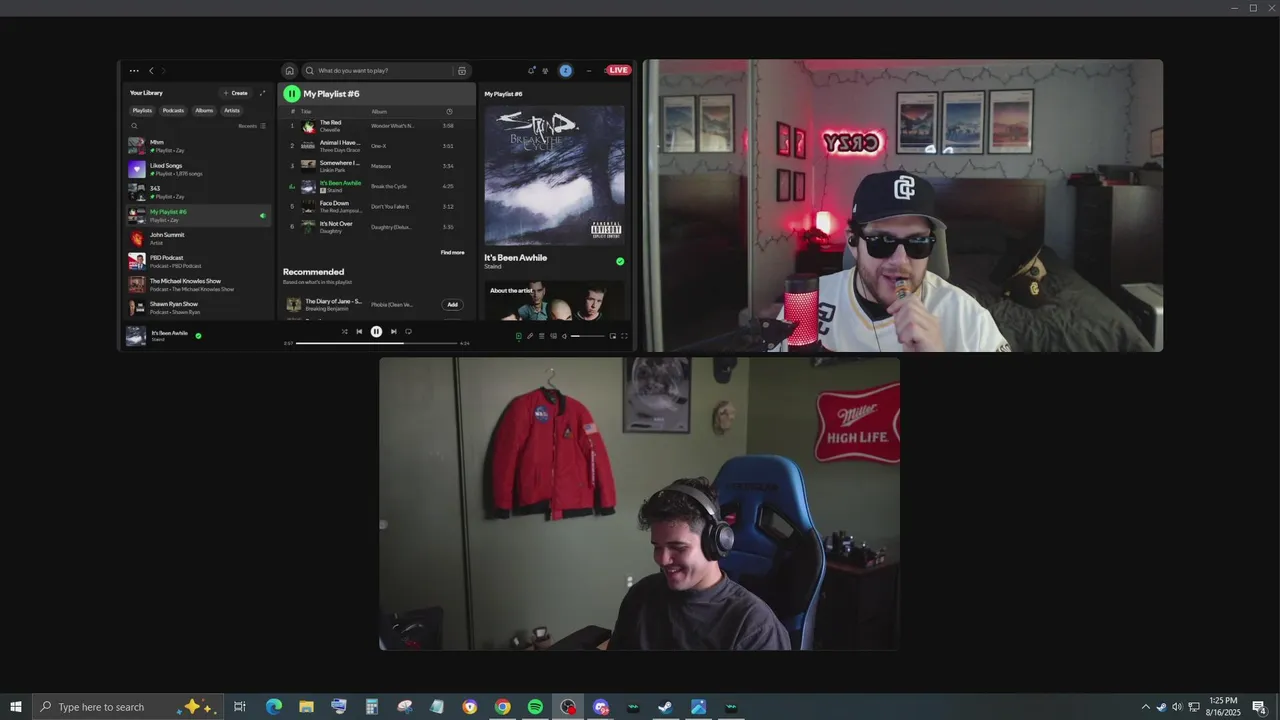Viewport: 1280px width, 720px height.
Task: Open Spotify mini player icon
Action: tap(613, 336)
